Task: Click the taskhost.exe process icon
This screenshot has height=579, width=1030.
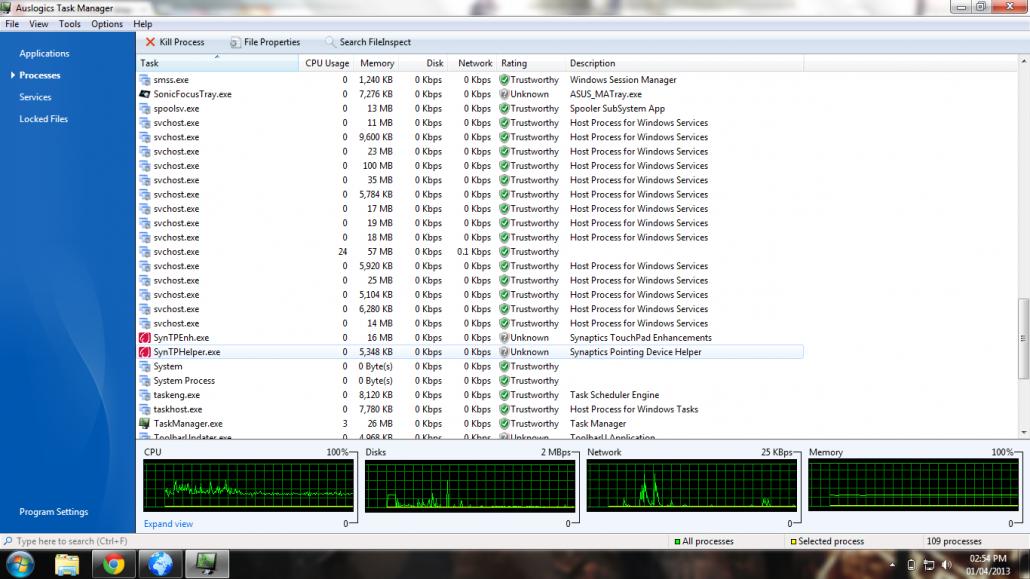Action: click(145, 409)
